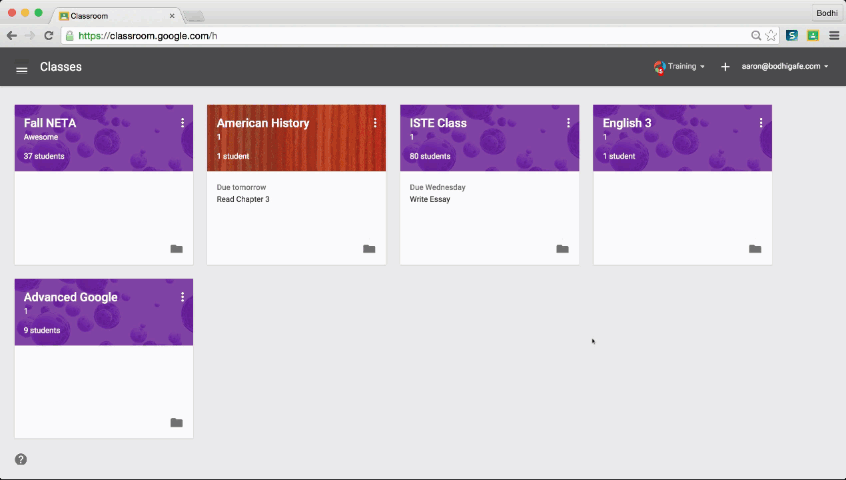The image size is (846, 480).
Task: Click the plus icon to add class
Action: point(725,67)
